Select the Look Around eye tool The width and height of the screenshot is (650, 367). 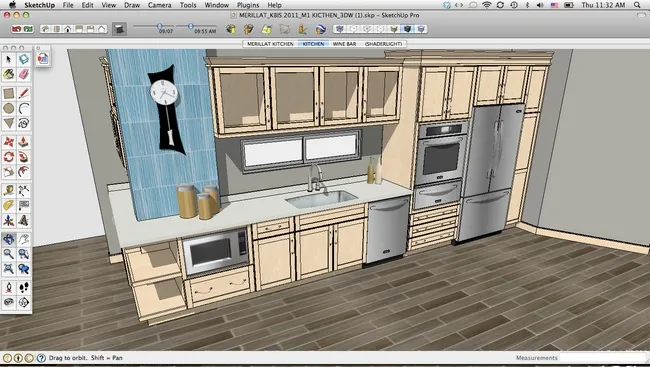point(9,302)
